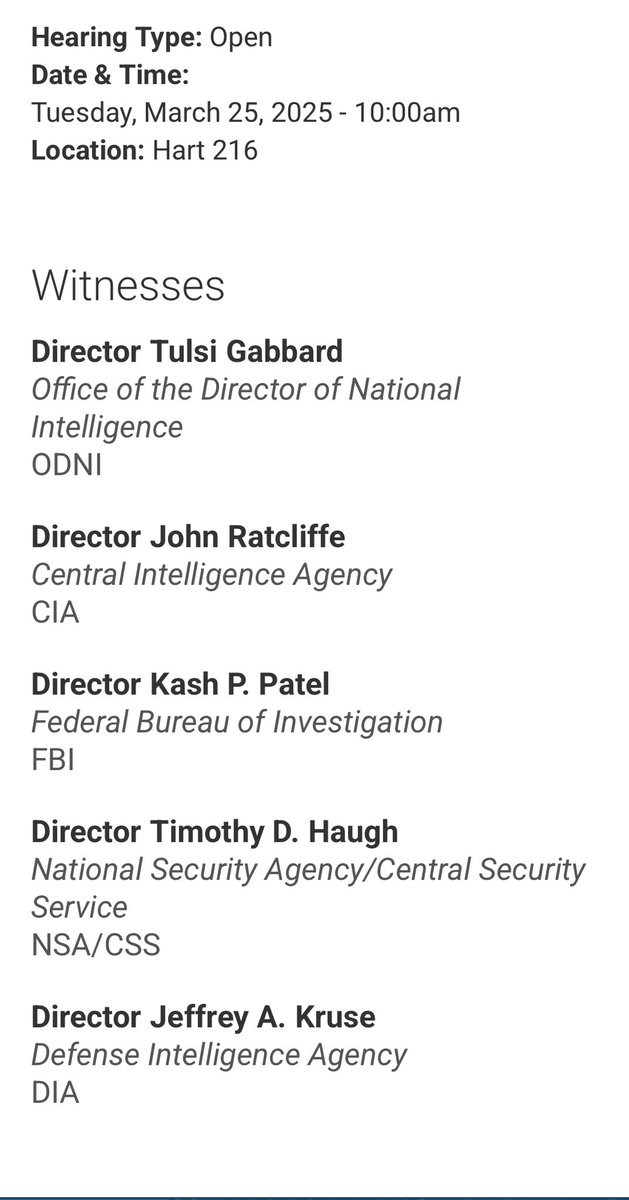Open Director John Ratcliffe's name
Screen dimensions: 629x1200
(x=188, y=537)
